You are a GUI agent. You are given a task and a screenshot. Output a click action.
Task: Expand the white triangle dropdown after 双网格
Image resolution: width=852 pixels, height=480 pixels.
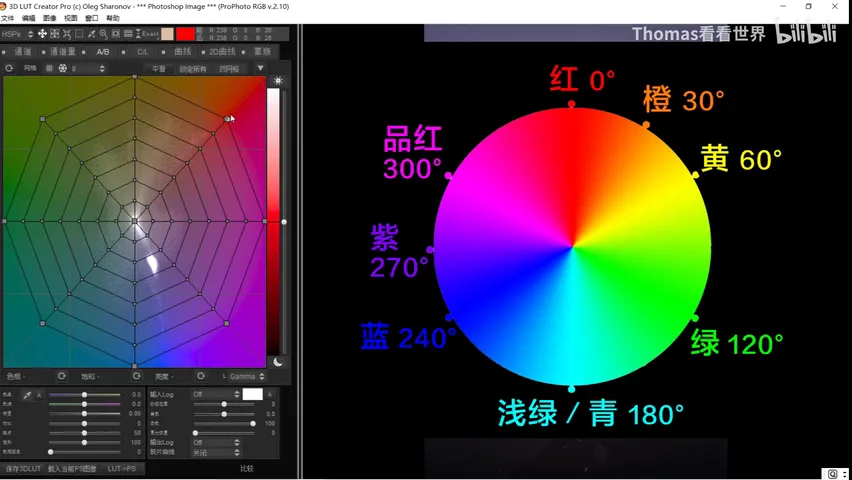click(260, 68)
